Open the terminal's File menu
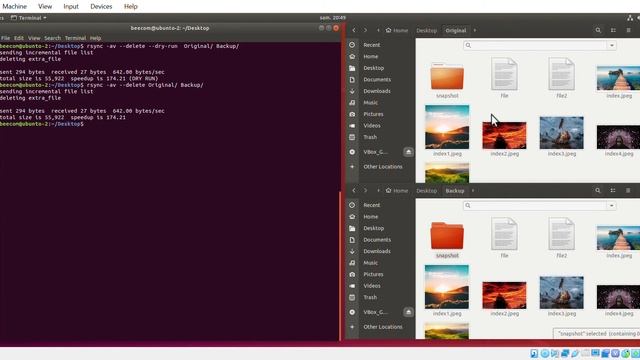This screenshot has width=640, height=360. (6, 38)
